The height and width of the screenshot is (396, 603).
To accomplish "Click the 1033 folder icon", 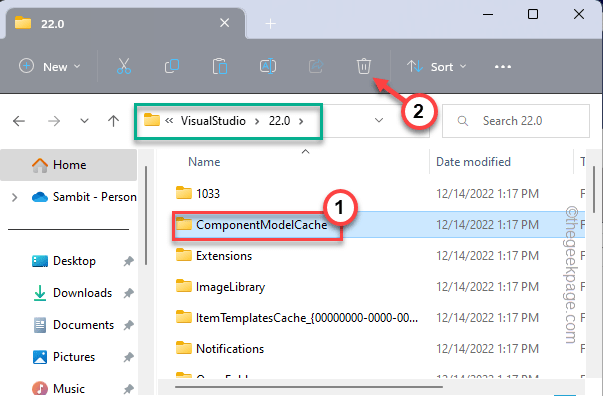I will (184, 193).
